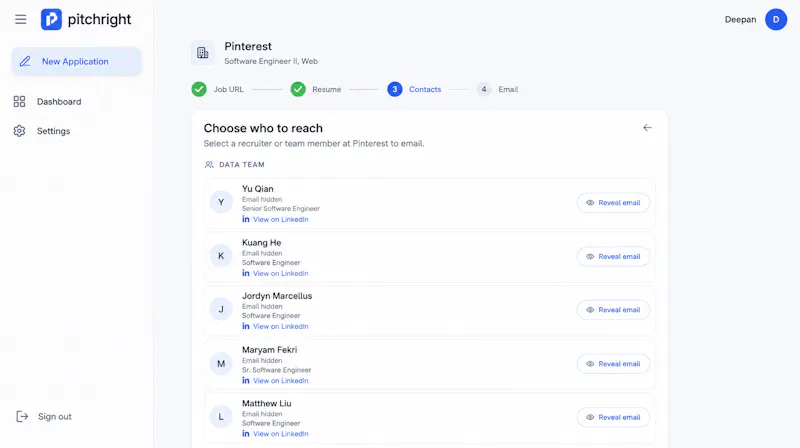Image resolution: width=800 pixels, height=448 pixels.
Task: Click the Resume completed checkmark
Action: pos(298,89)
